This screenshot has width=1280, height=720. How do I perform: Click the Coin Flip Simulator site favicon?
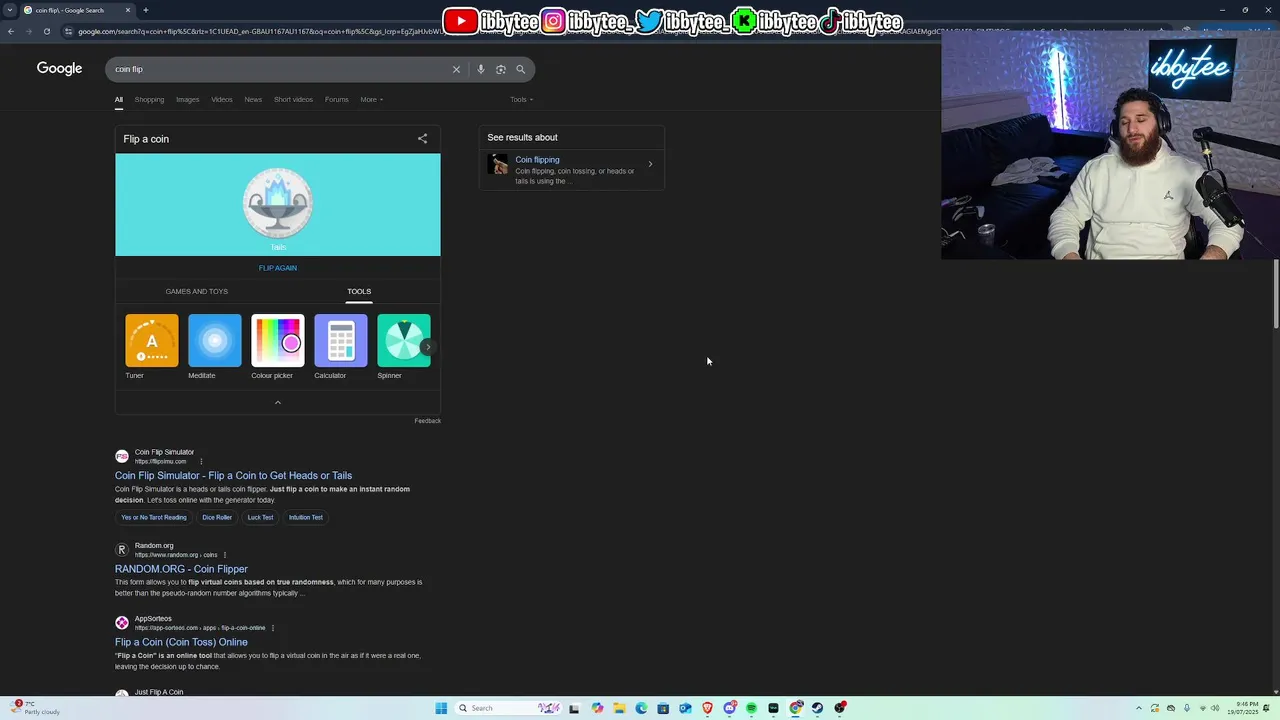pyautogui.click(x=122, y=457)
